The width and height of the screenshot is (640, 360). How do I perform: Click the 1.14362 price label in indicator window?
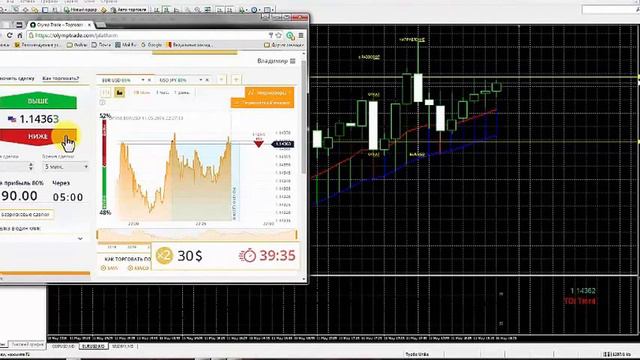pyautogui.click(x=583, y=291)
